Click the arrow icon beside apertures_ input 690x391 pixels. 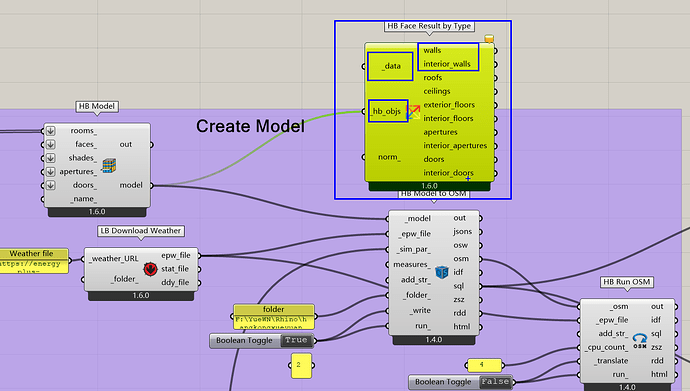[51, 172]
